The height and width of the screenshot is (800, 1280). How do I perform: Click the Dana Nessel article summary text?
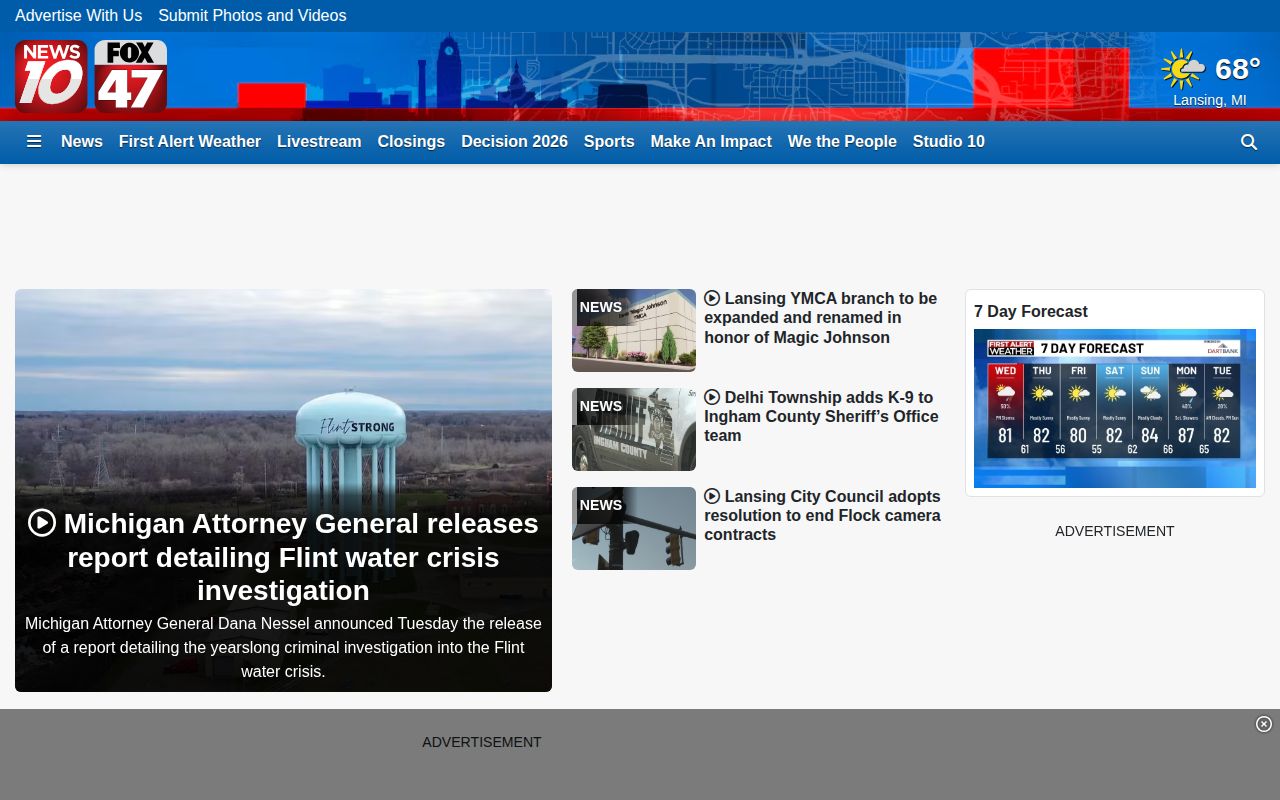point(283,647)
